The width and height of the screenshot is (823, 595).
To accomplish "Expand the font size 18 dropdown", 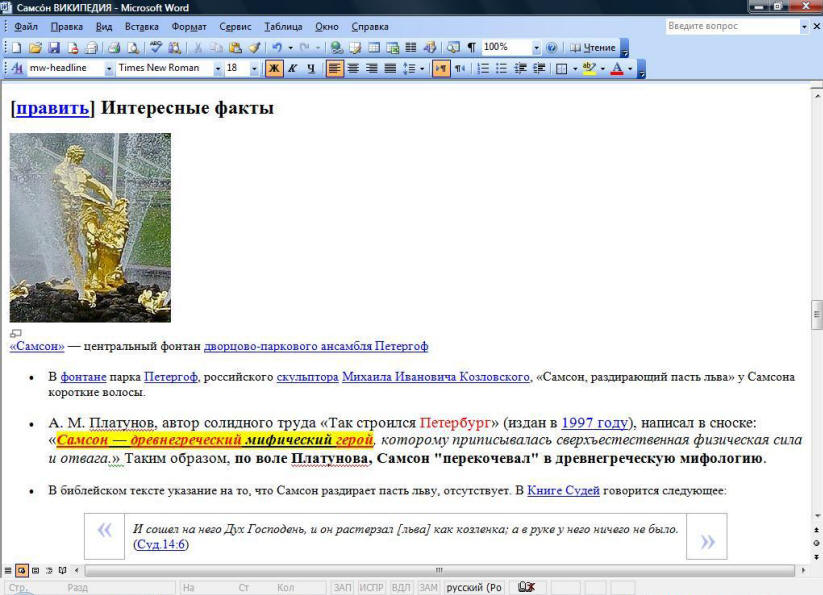I will tap(254, 69).
